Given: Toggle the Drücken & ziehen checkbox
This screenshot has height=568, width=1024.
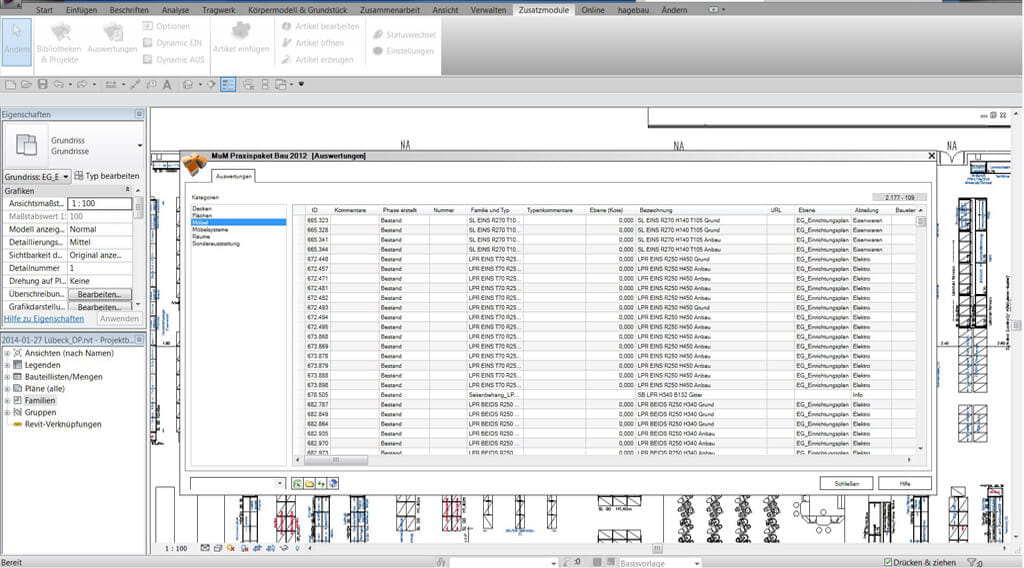Looking at the screenshot, I should point(886,562).
